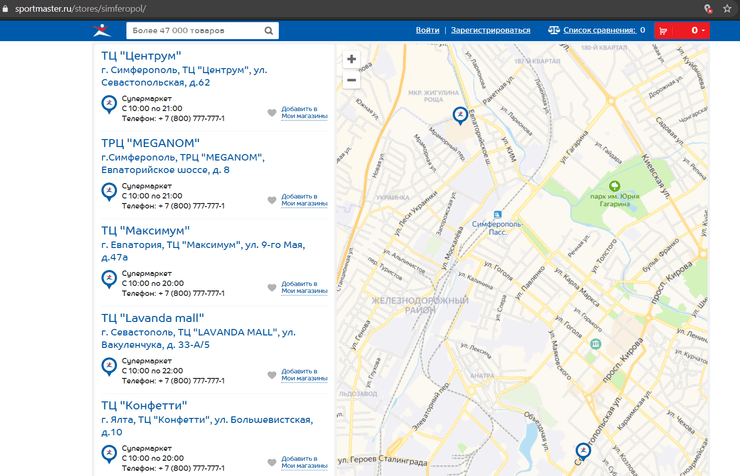Click the Войти login link
Screen dimensions: 740x476
[427, 31]
